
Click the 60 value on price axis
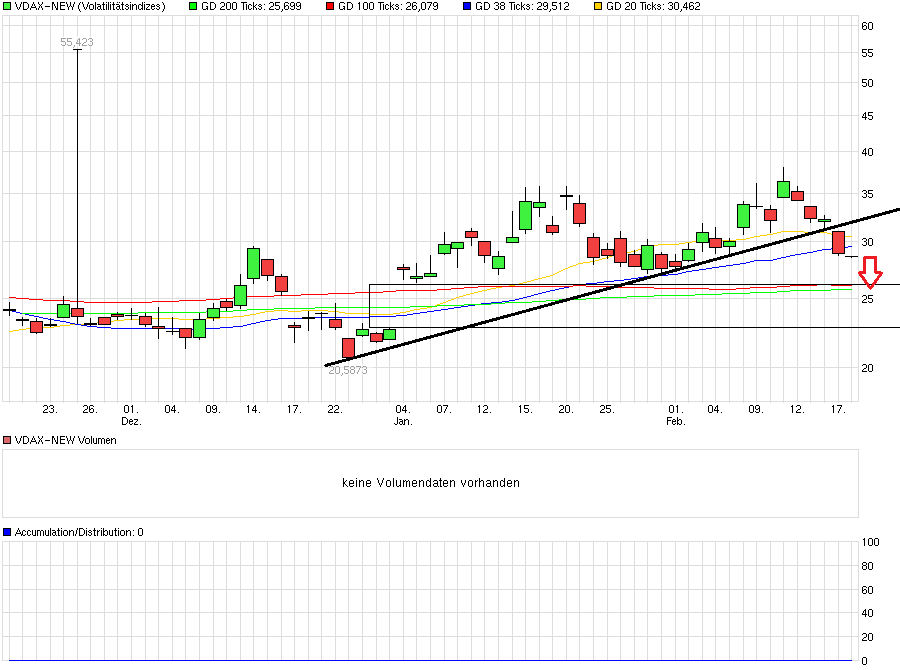(x=867, y=26)
